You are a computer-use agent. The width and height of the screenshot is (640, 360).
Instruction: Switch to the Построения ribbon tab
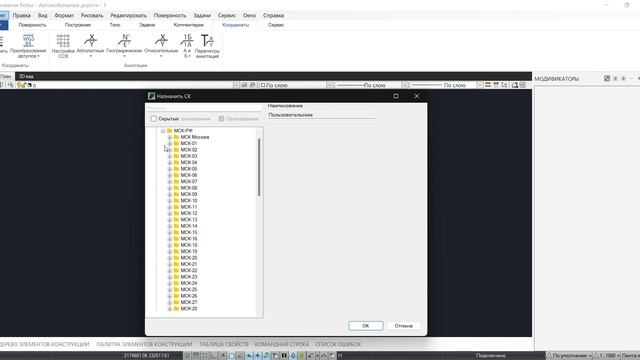[78, 25]
